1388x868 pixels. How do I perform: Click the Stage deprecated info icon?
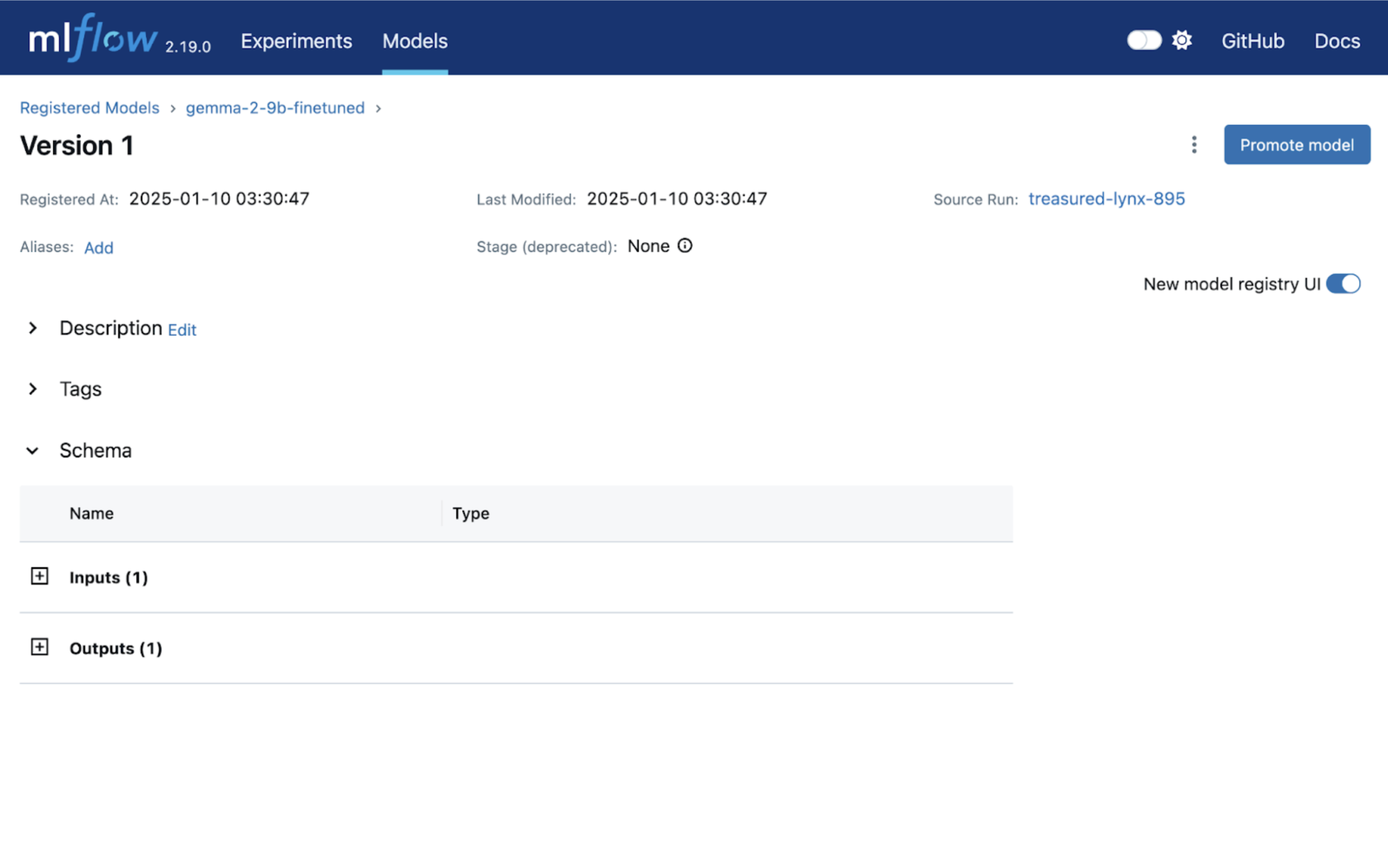[x=685, y=246]
